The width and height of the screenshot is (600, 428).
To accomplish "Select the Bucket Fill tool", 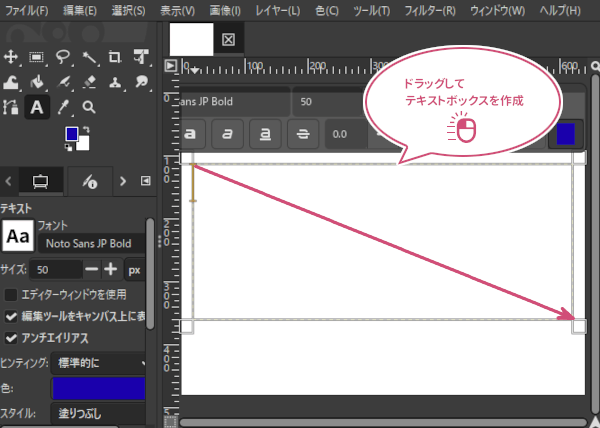I will pos(37,82).
